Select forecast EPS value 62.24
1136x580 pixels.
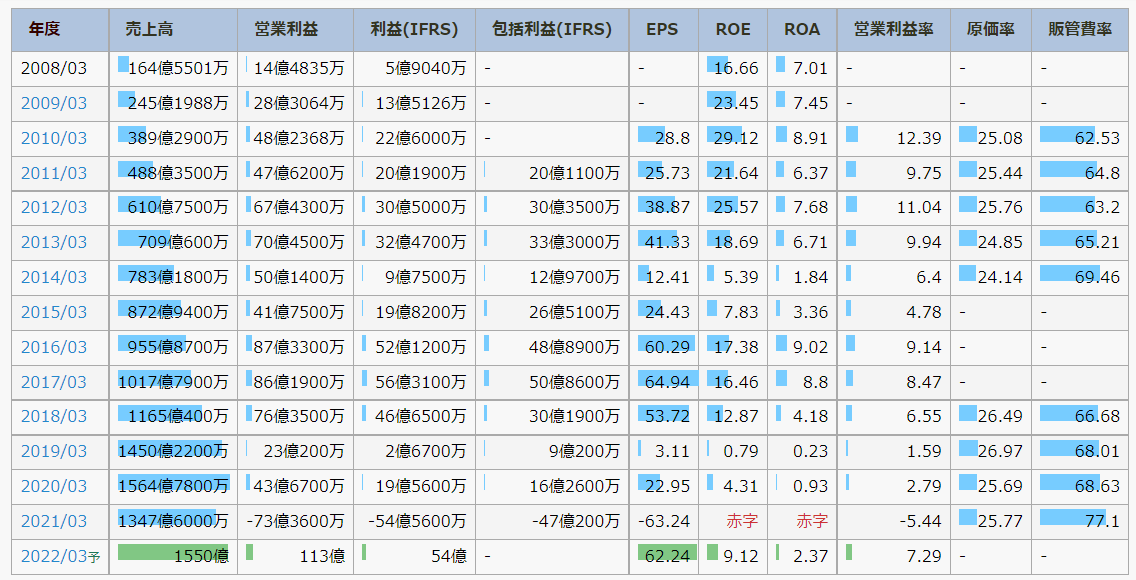(667, 557)
